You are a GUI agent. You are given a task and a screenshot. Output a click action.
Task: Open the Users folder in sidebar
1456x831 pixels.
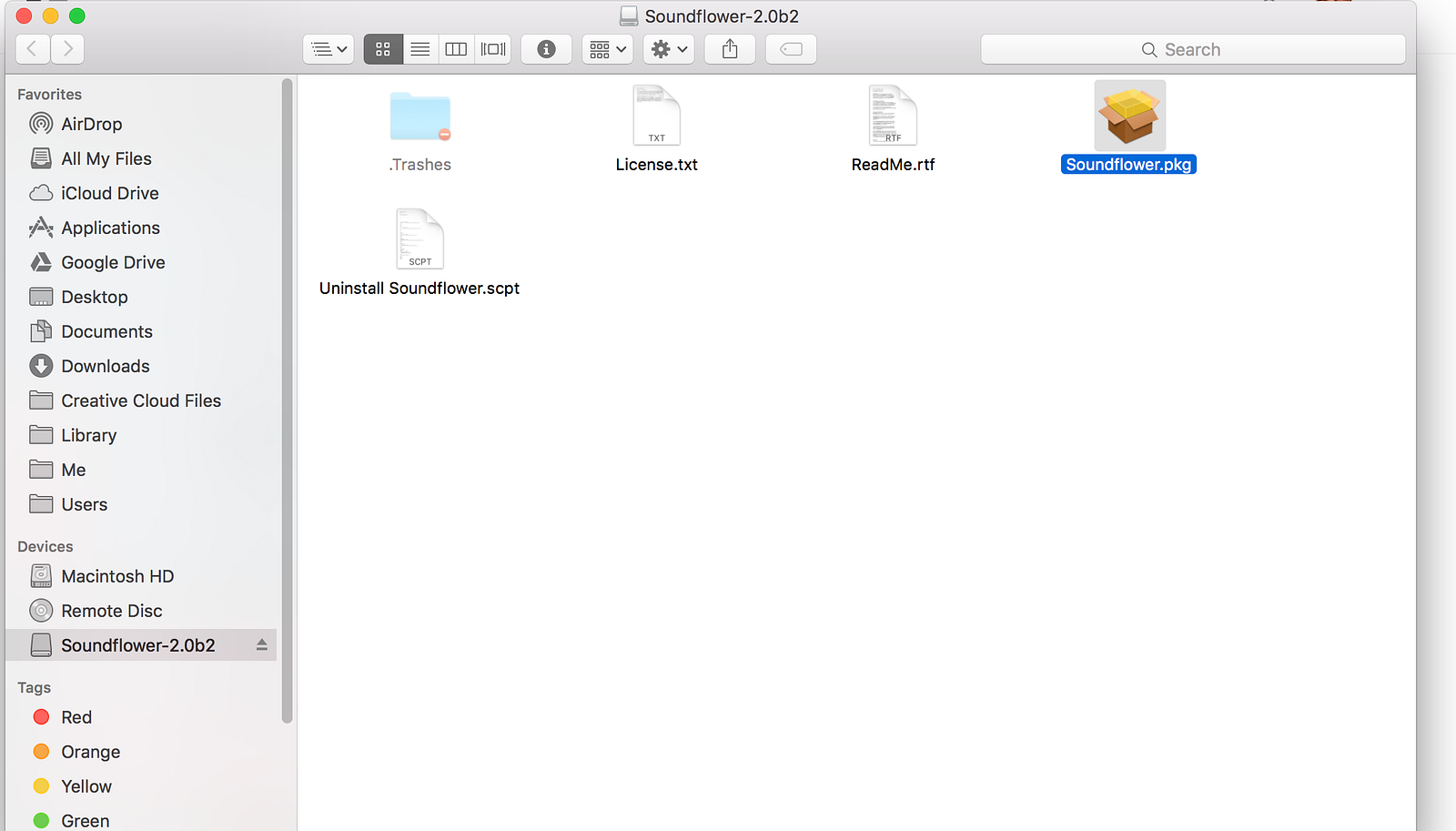[x=141, y=504]
